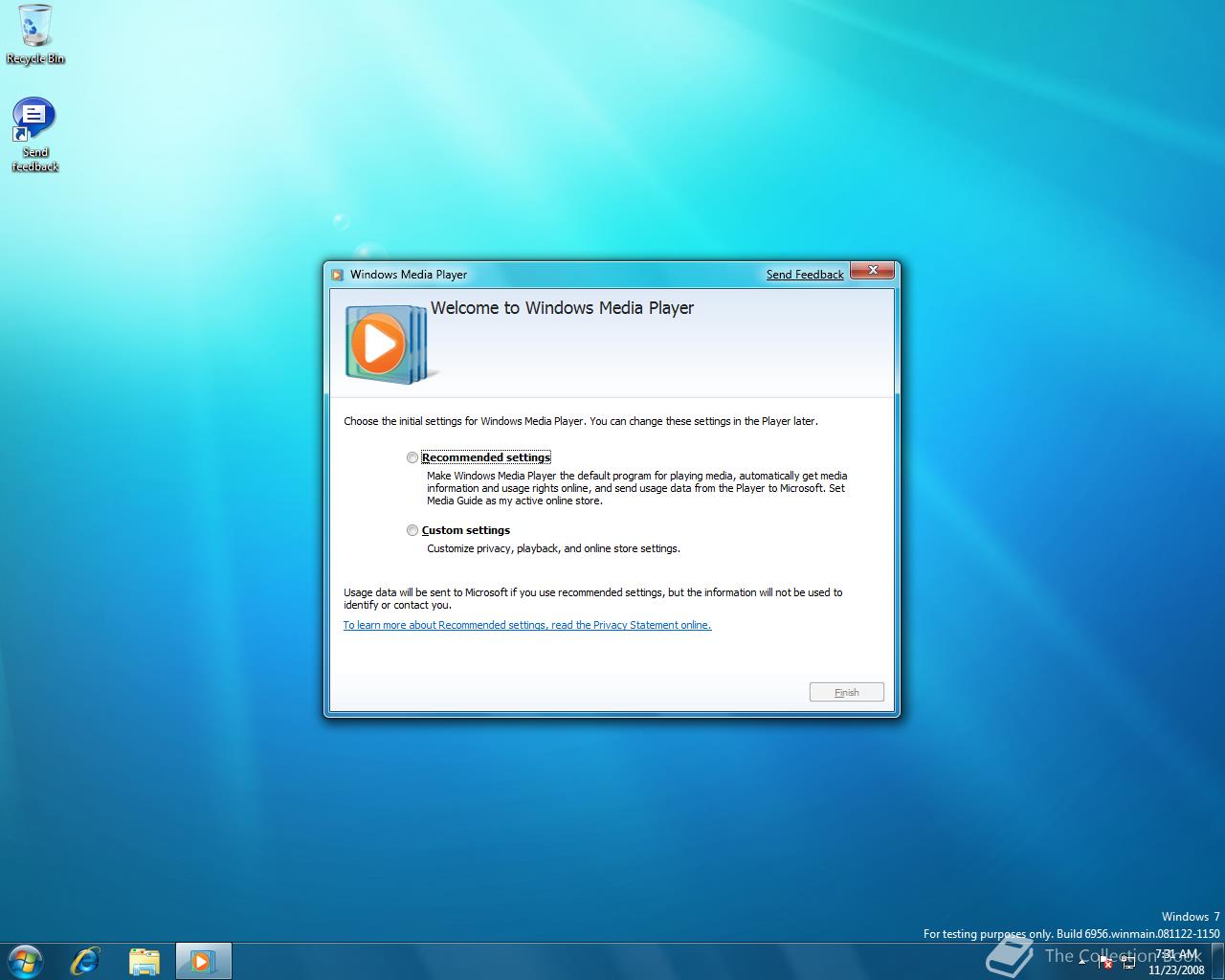Open the Send feedback desktop shortcut
Screen dimensions: 1225x980
tap(34, 135)
